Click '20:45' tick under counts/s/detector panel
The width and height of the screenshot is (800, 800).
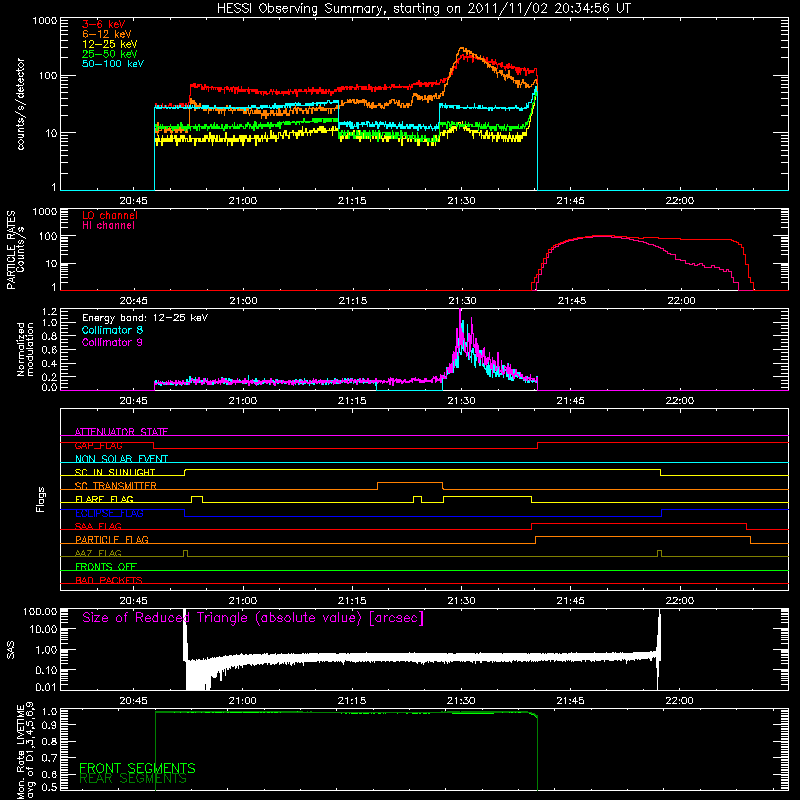click(133, 201)
